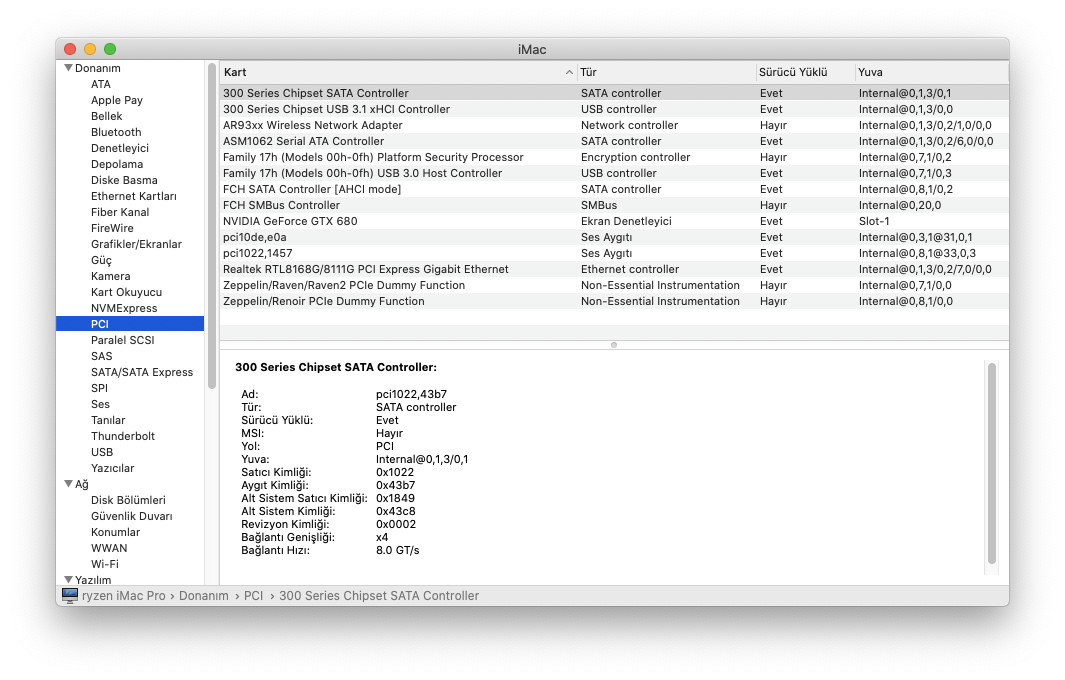Select AR93xx Wireless Network Adapter row

click(x=313, y=125)
